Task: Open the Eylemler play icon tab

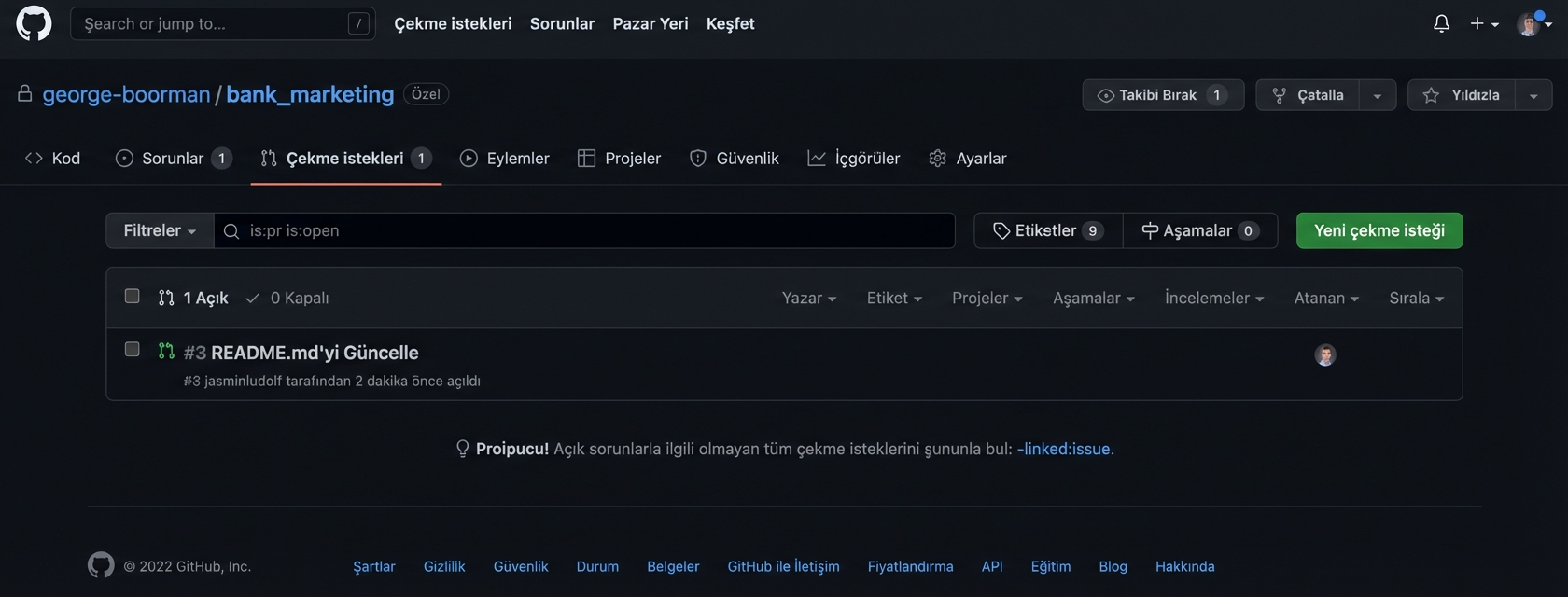Action: pos(504,159)
